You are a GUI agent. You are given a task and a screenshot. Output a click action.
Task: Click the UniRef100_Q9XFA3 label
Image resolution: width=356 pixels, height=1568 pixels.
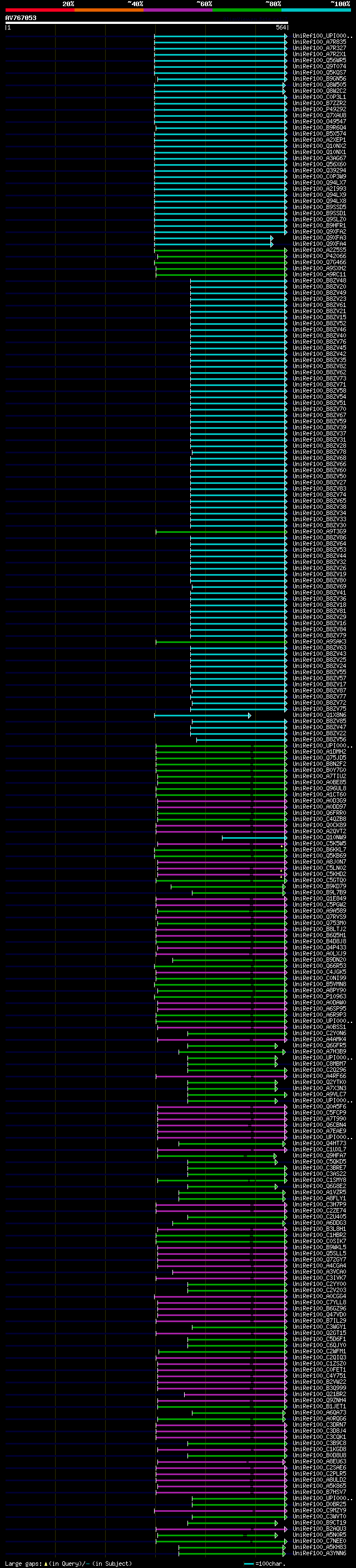click(x=319, y=238)
